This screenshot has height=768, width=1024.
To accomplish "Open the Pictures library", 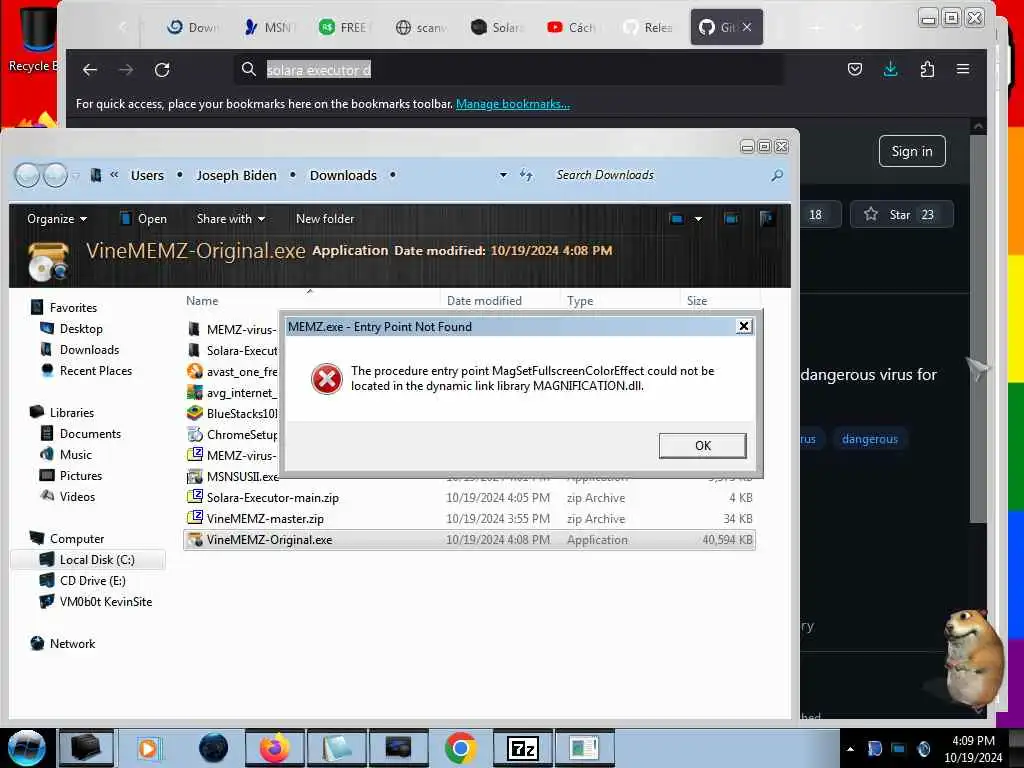I will [x=80, y=475].
